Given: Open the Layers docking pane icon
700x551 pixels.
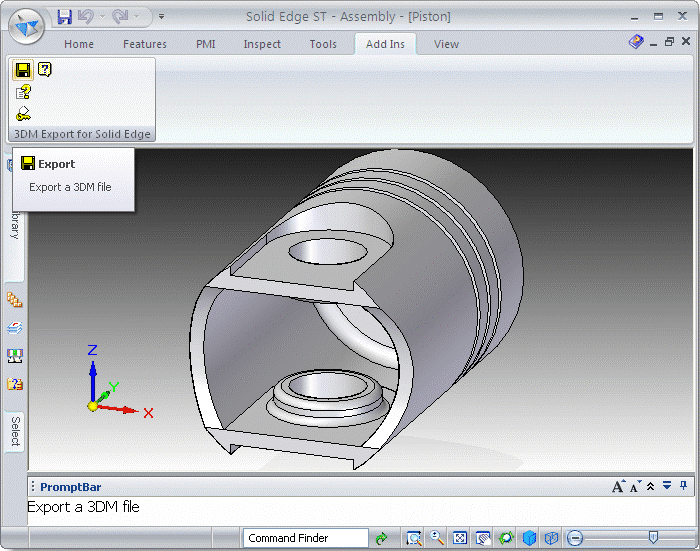Looking at the screenshot, I should (x=15, y=328).
